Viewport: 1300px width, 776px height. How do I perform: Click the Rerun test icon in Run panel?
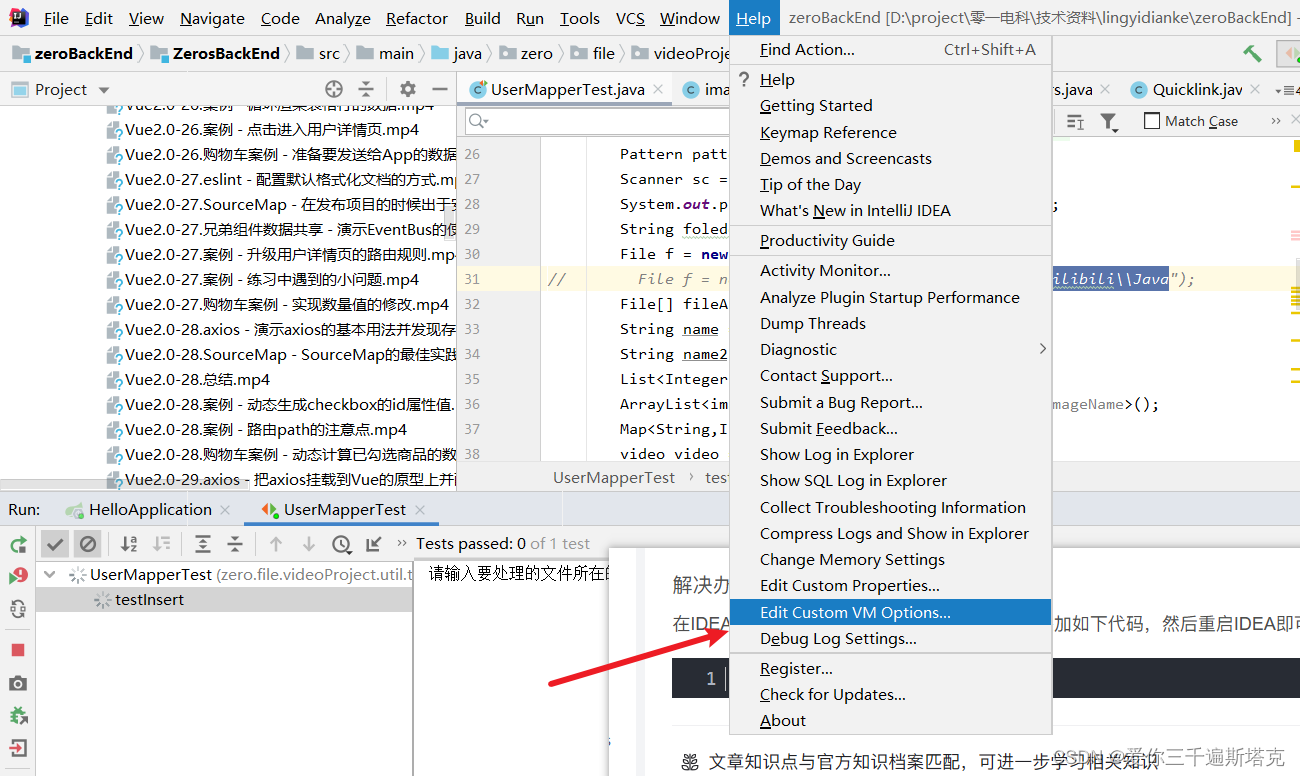click(x=17, y=543)
